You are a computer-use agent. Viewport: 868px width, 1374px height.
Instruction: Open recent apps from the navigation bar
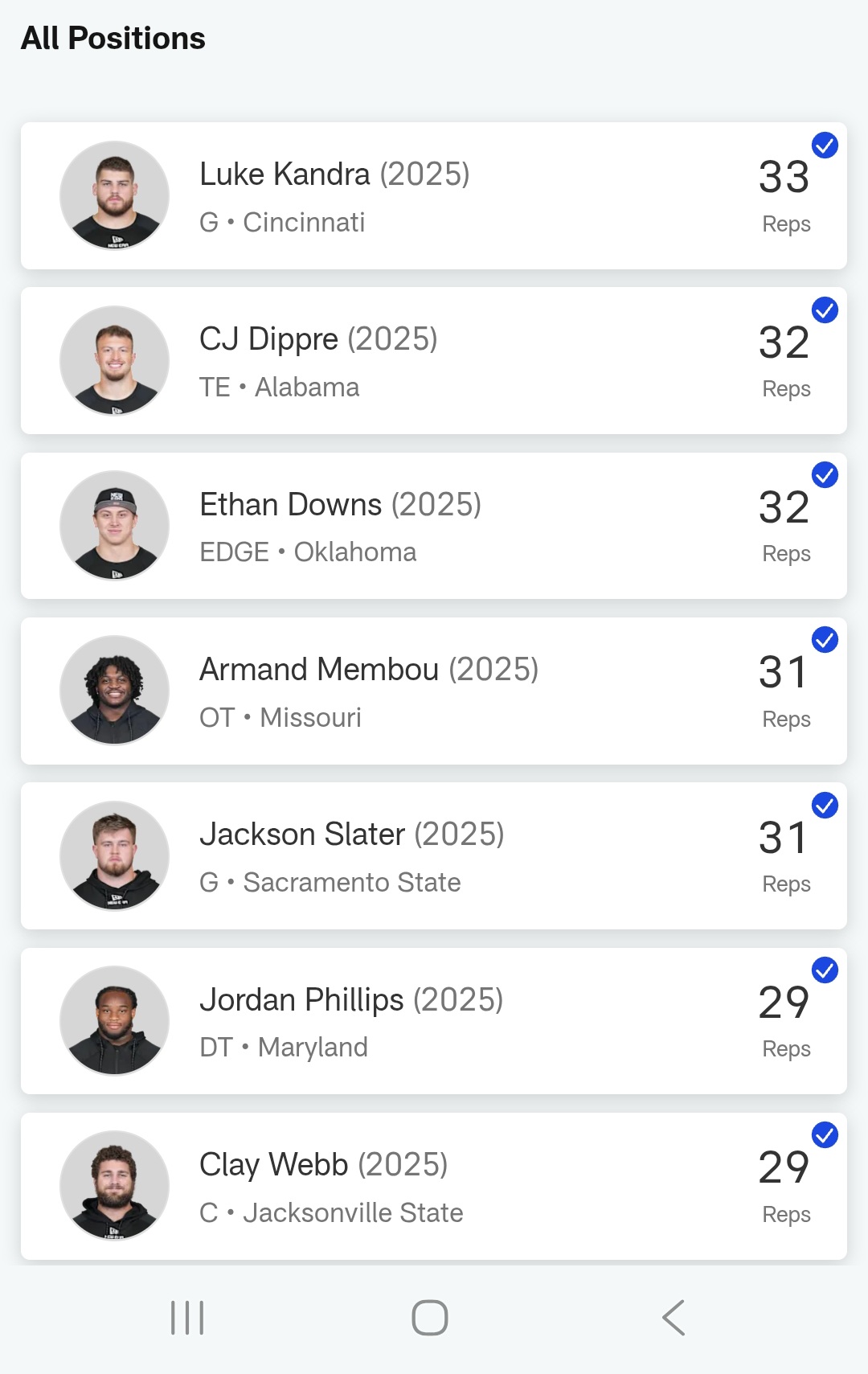click(187, 1318)
